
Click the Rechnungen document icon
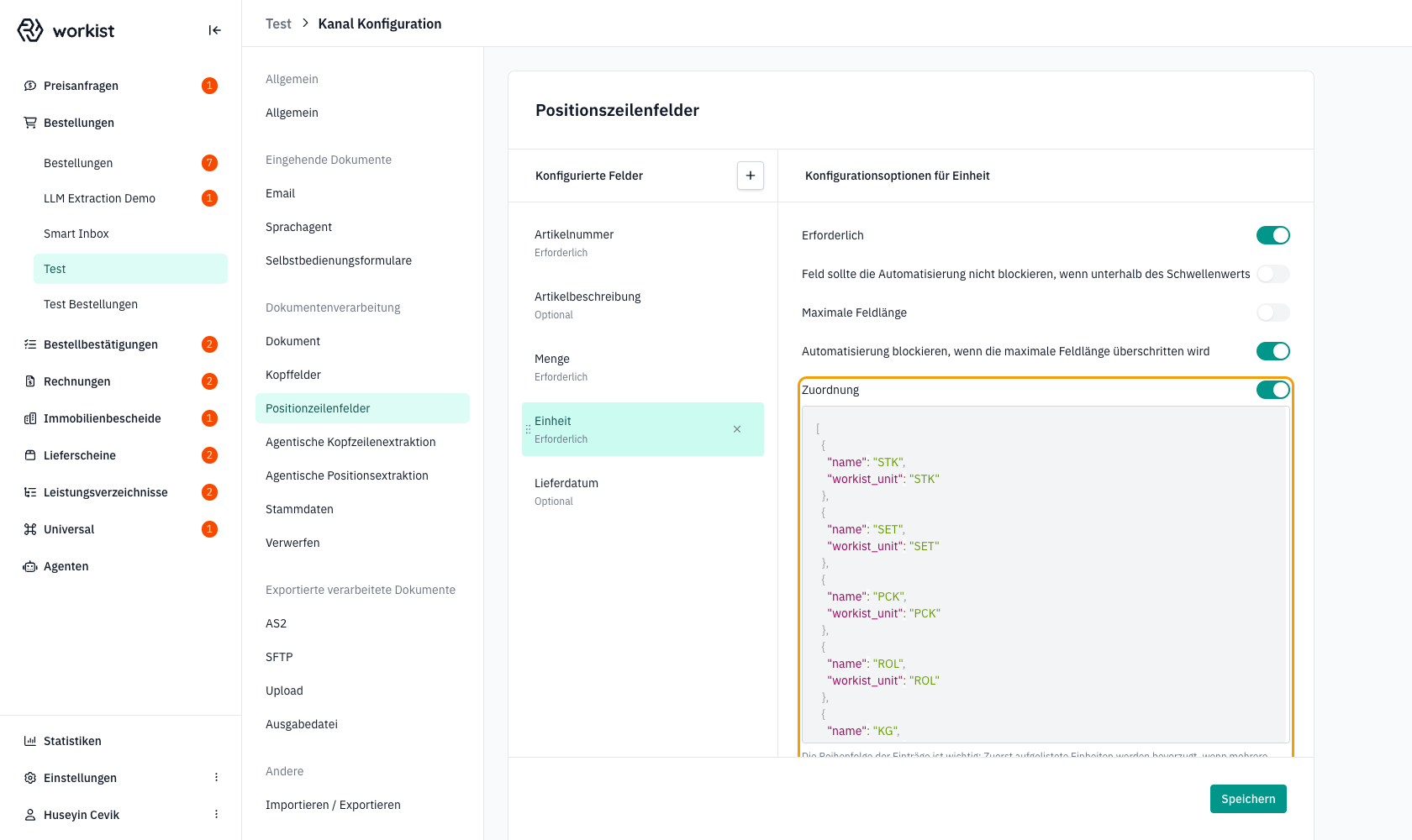point(30,381)
